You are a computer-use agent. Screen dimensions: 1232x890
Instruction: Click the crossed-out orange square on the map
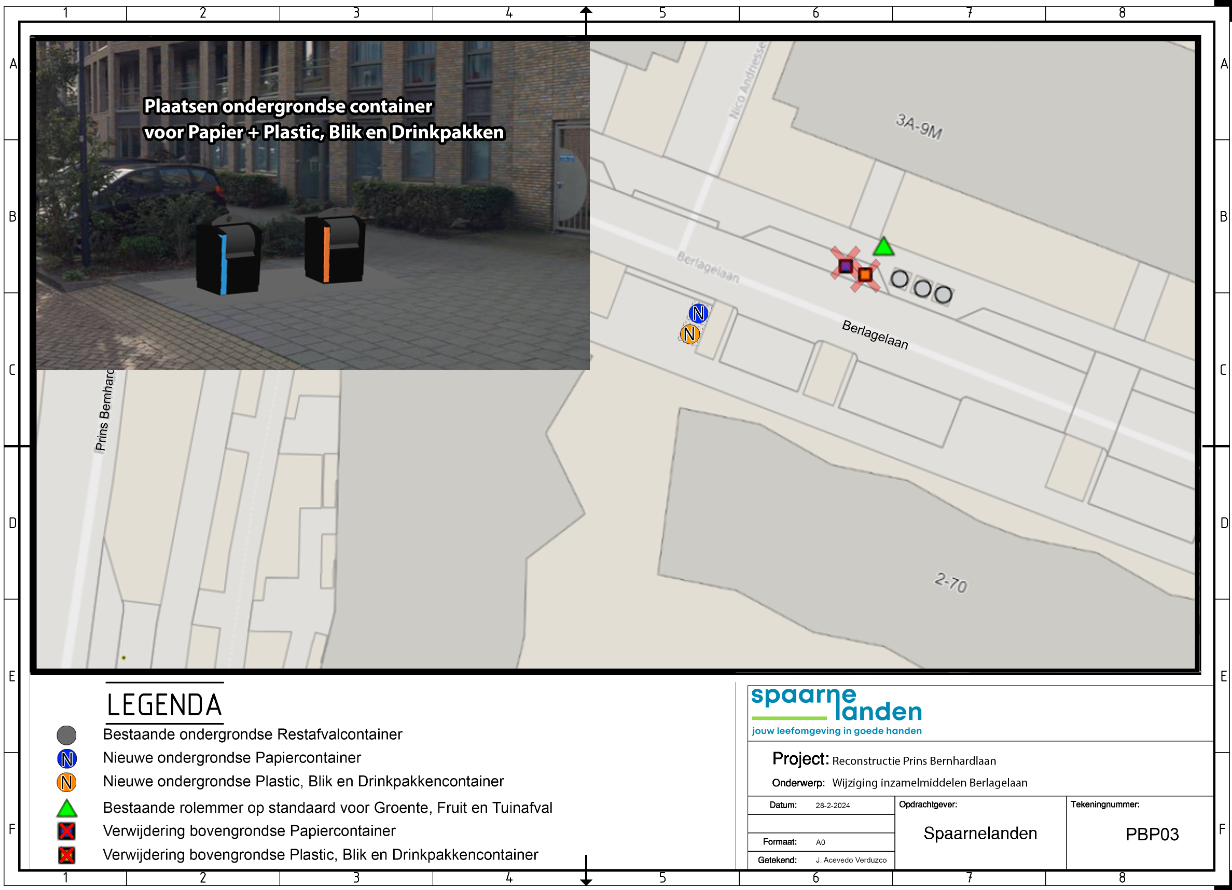click(865, 274)
